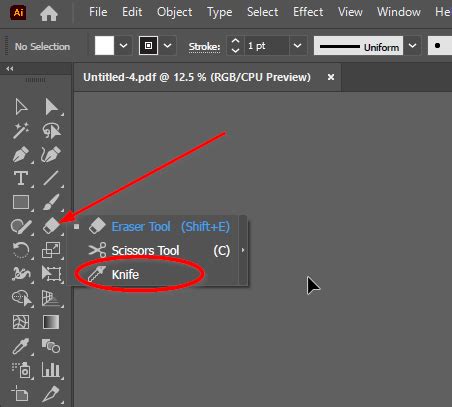Click the tearoff arrow on tool flyout
Image resolution: width=452 pixels, height=407 pixels.
pos(243,250)
